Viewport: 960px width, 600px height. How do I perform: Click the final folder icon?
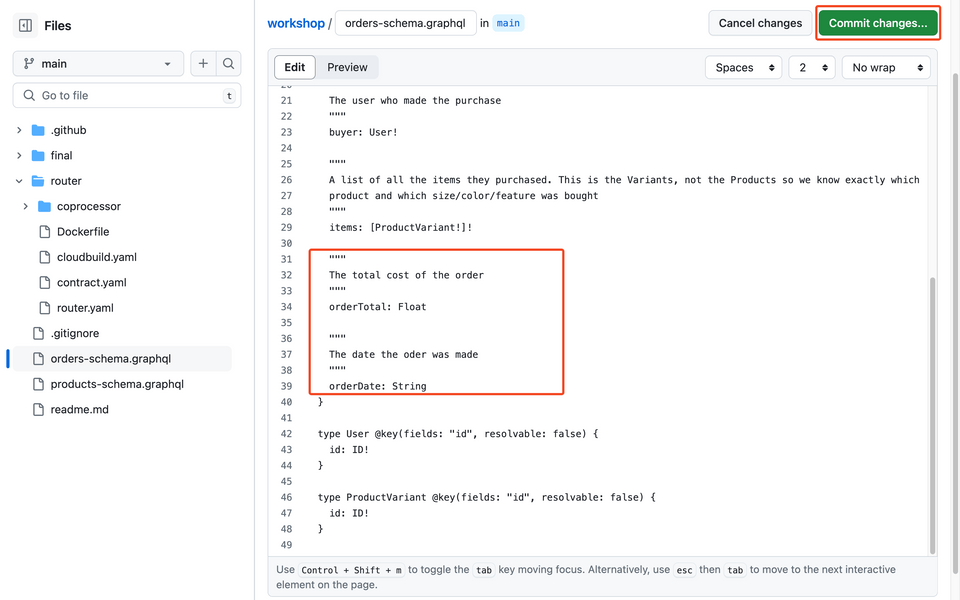click(x=38, y=156)
